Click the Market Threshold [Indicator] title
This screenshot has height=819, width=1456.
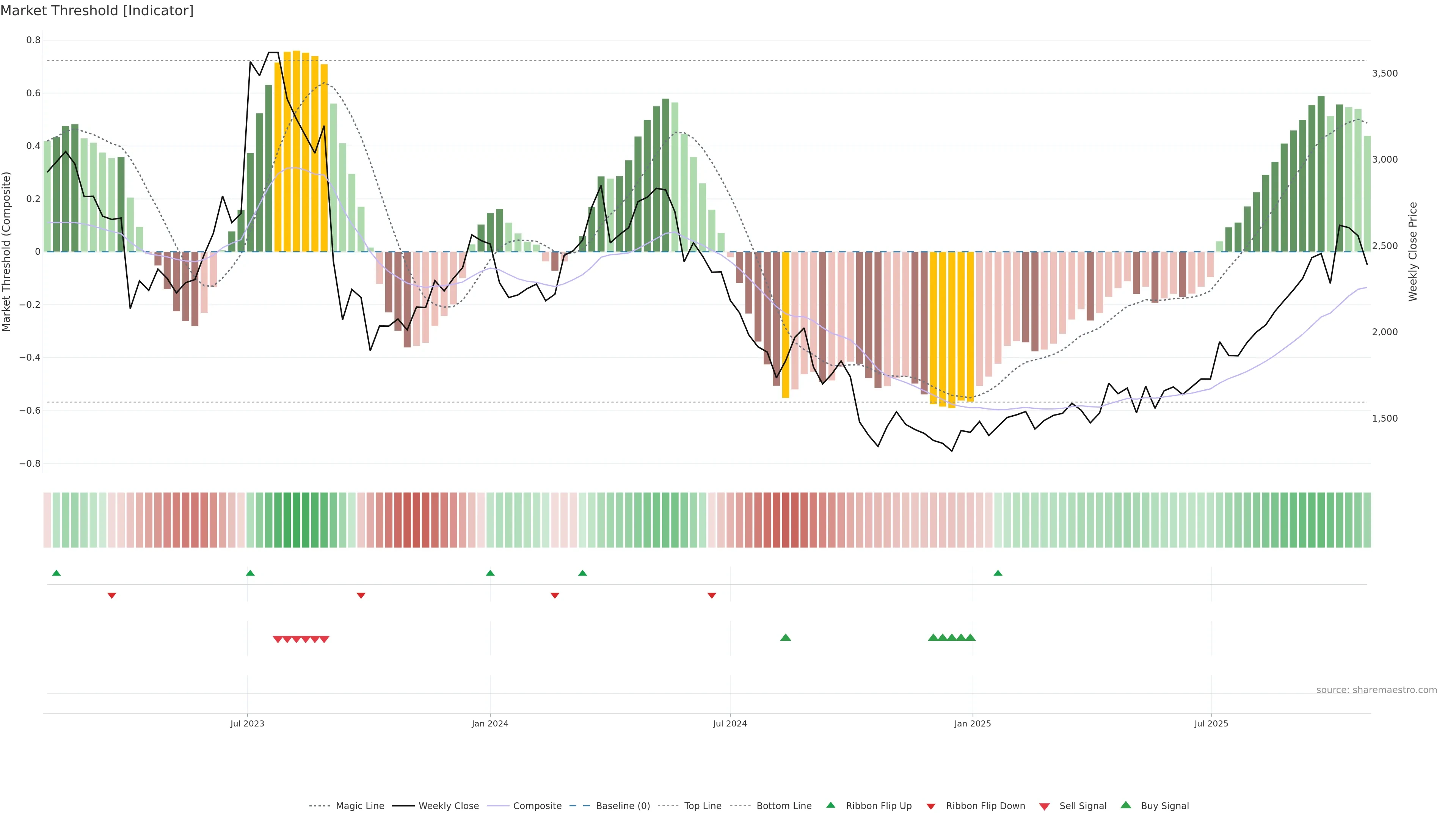click(97, 11)
